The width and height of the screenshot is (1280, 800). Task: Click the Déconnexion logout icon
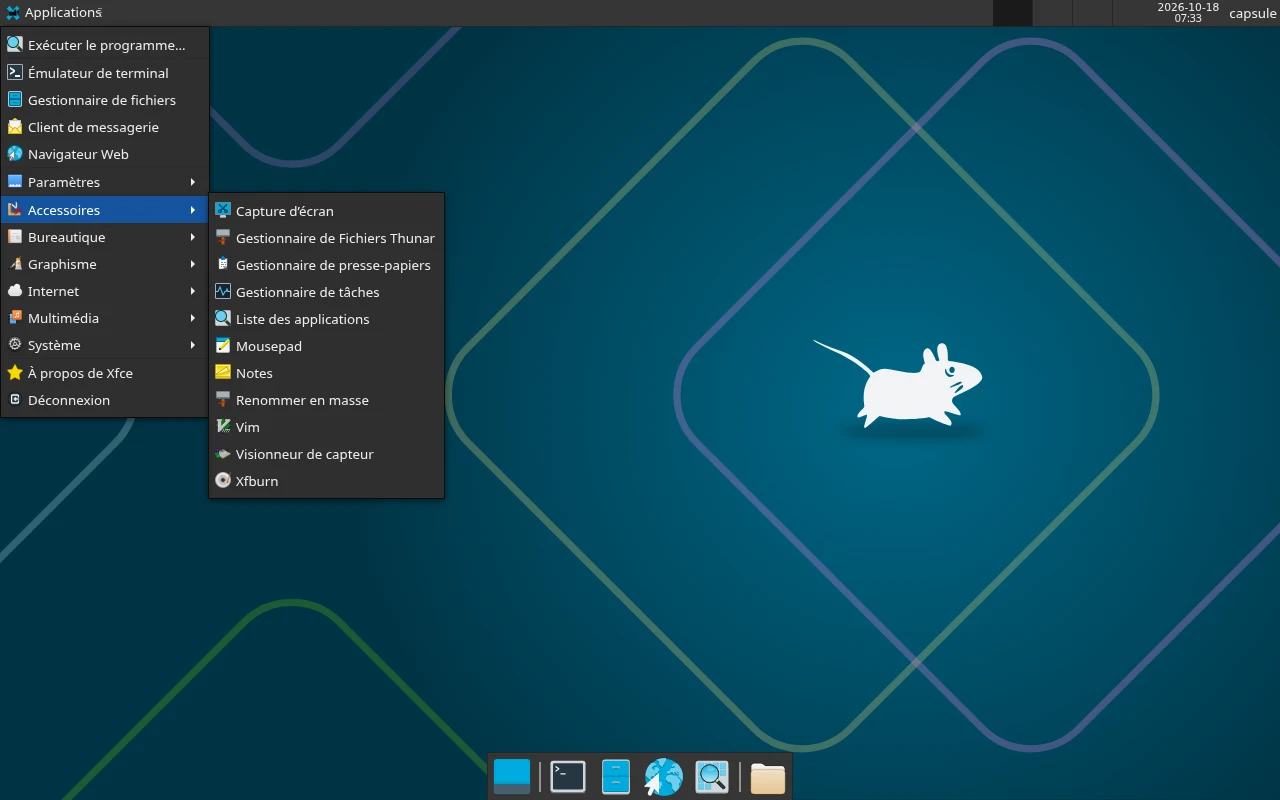tap(15, 400)
